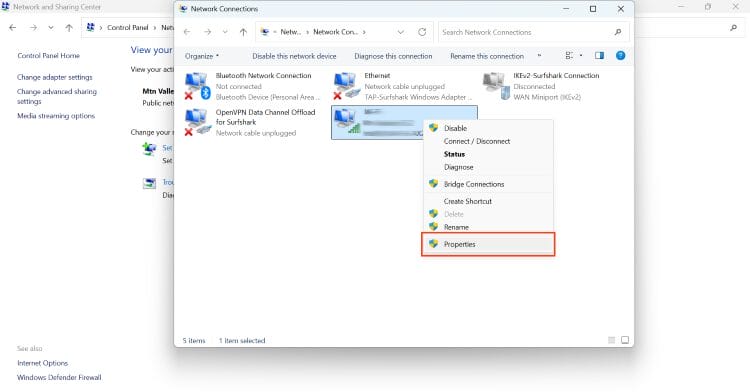Select Bluetooth Network Connection adapter icon

tap(198, 86)
